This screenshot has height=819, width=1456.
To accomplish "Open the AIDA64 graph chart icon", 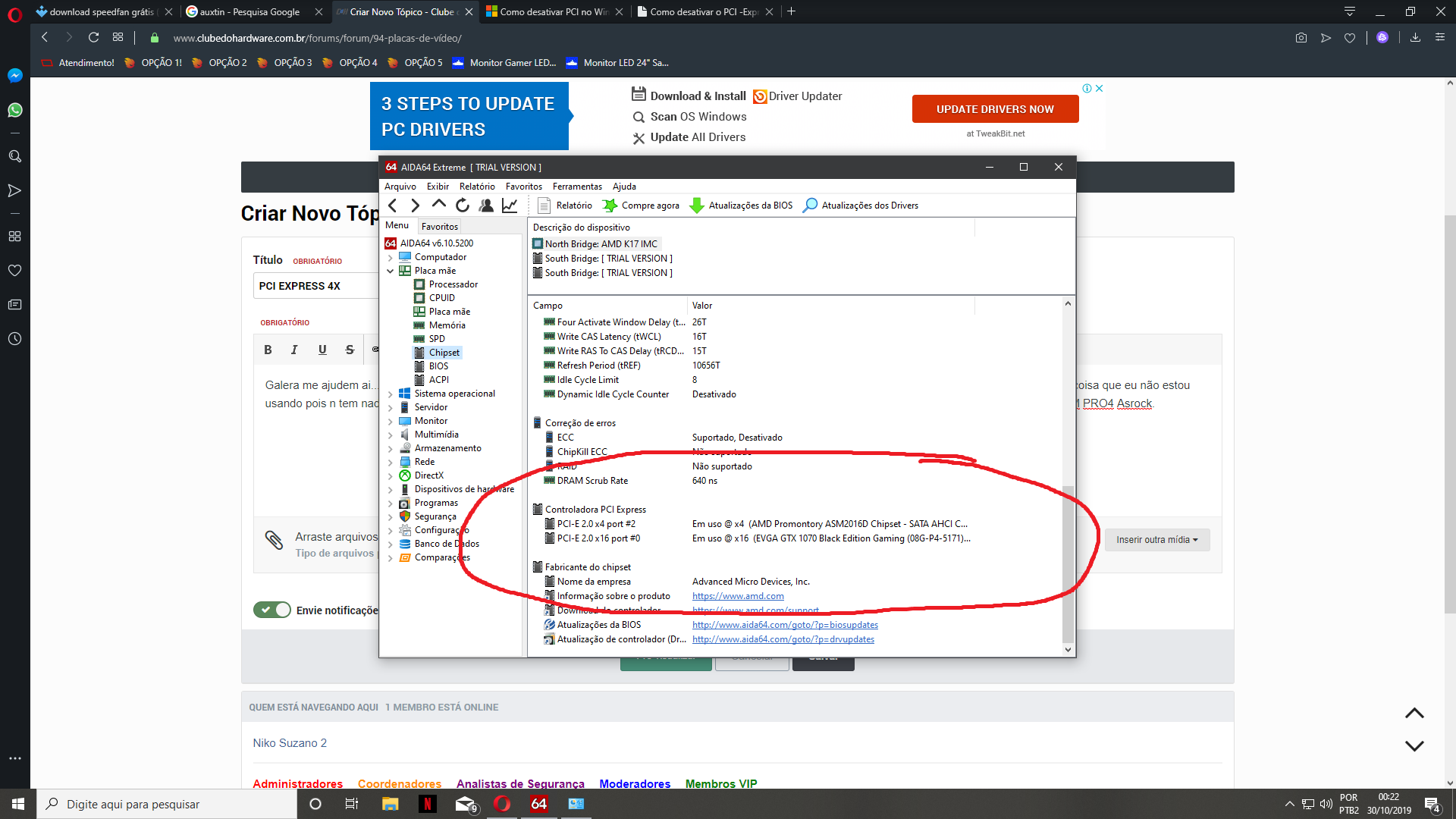I will click(510, 206).
